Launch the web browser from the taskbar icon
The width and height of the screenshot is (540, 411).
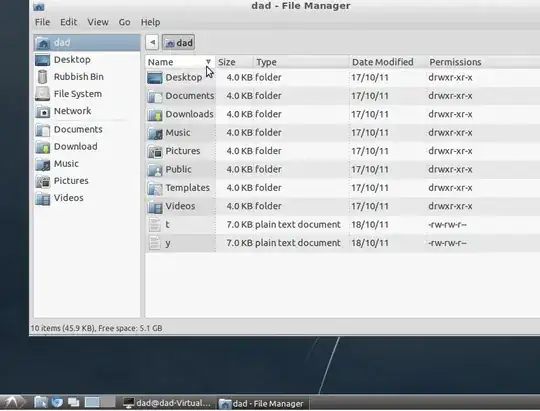pos(57,402)
